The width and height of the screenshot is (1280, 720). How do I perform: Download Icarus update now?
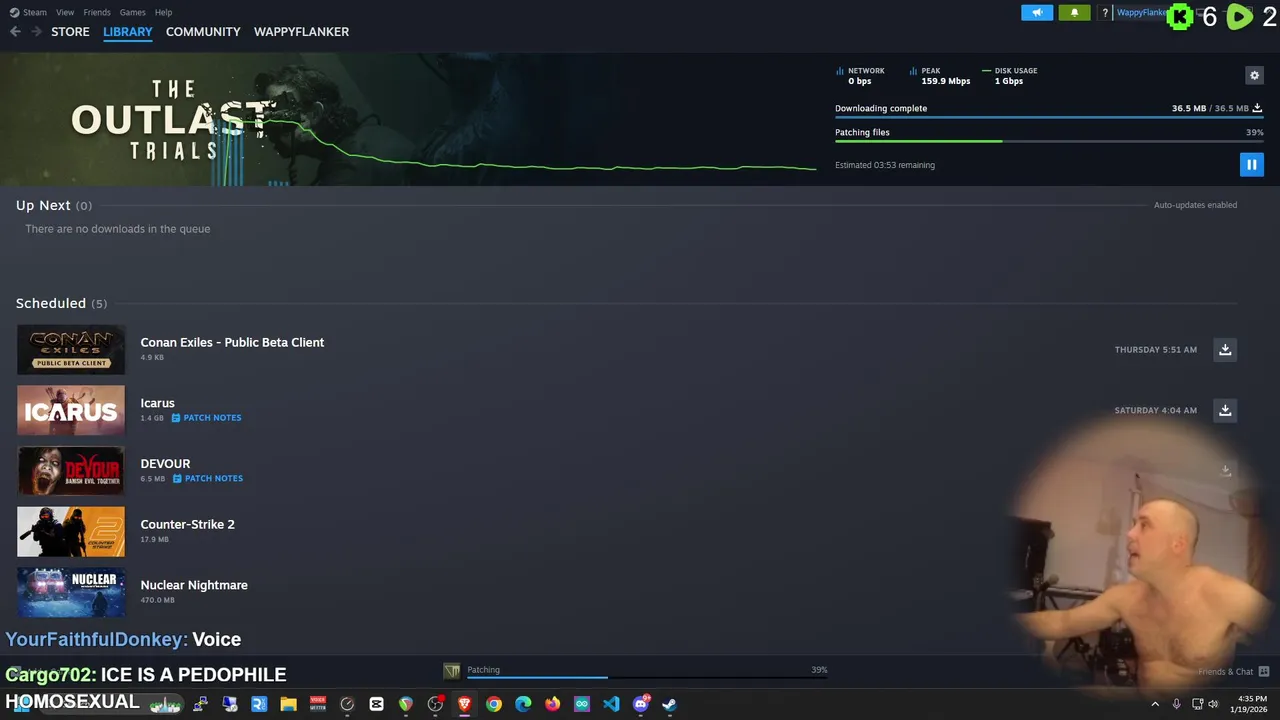(1225, 410)
